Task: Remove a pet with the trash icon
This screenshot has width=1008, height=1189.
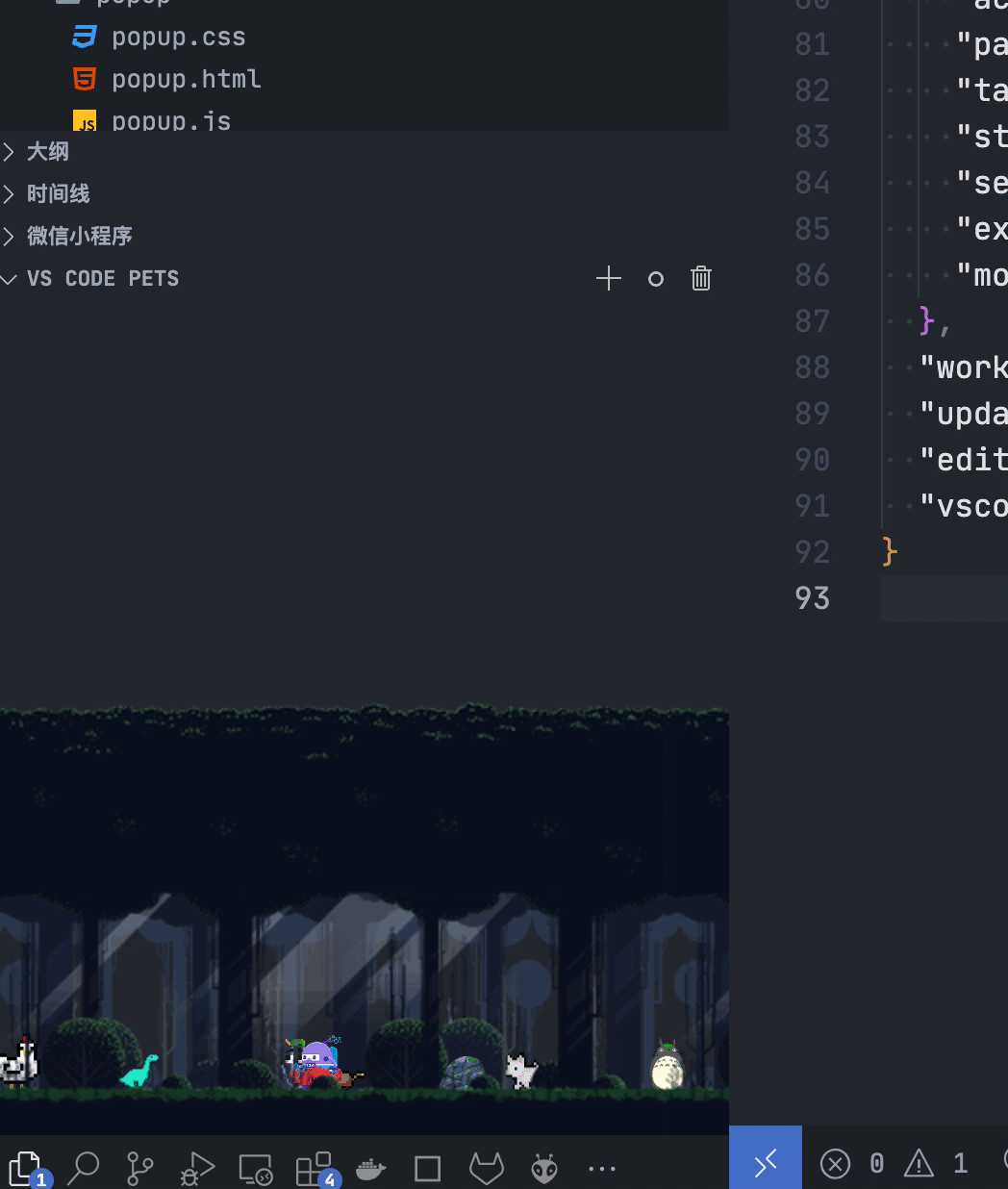Action: tap(701, 279)
